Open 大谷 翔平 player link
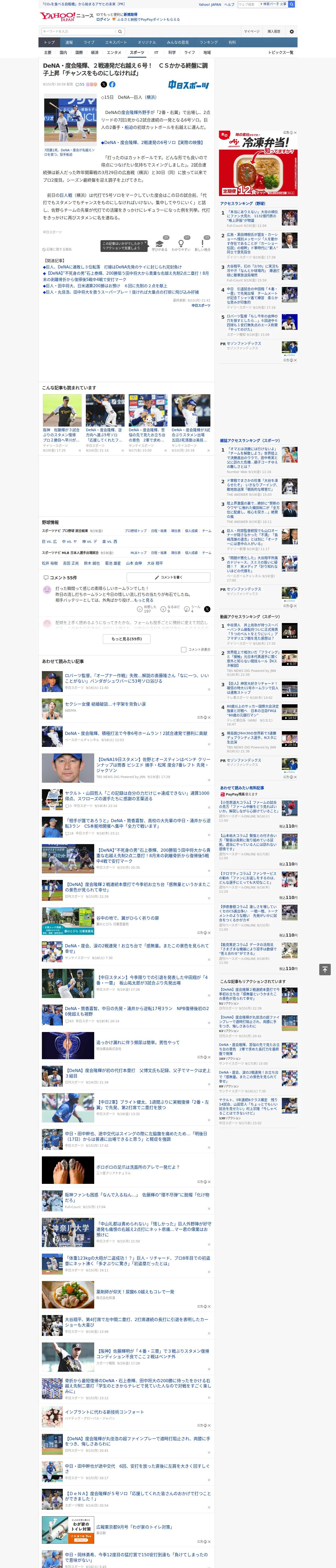Viewport: 336px width, 1568px height. 154,563
